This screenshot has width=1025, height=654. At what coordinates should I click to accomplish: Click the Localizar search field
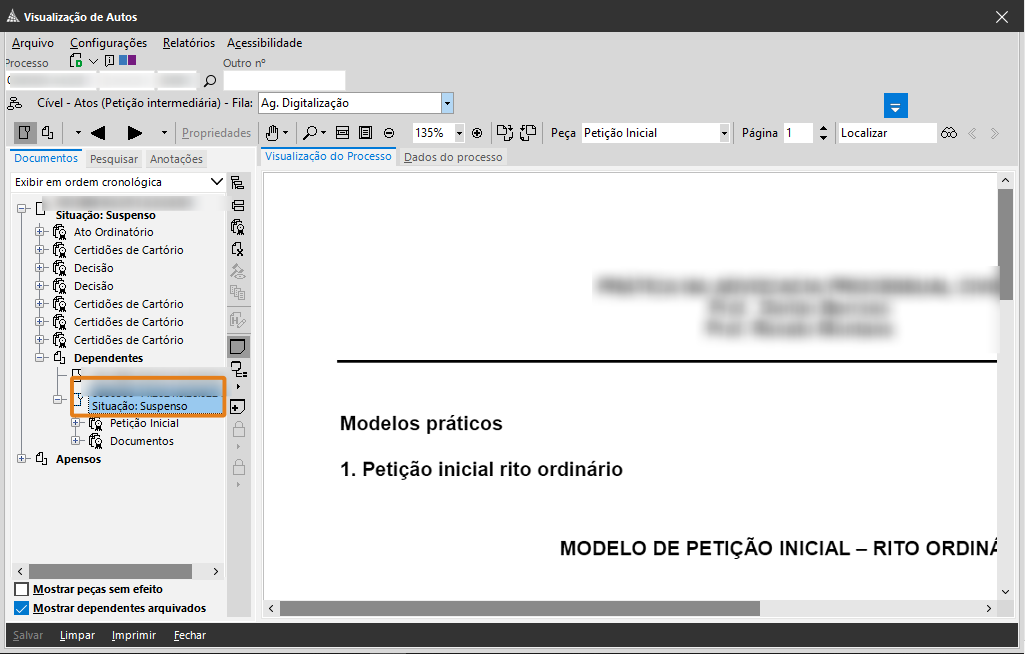tap(886, 133)
